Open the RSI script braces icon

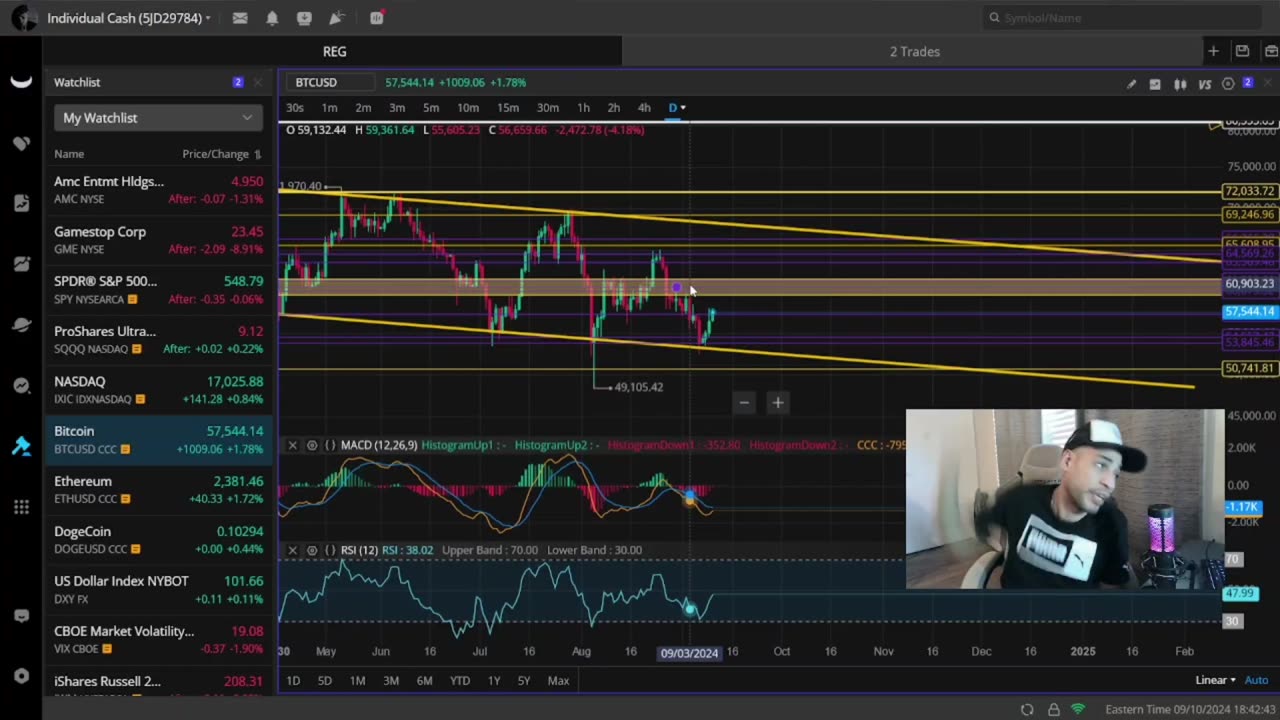click(330, 550)
